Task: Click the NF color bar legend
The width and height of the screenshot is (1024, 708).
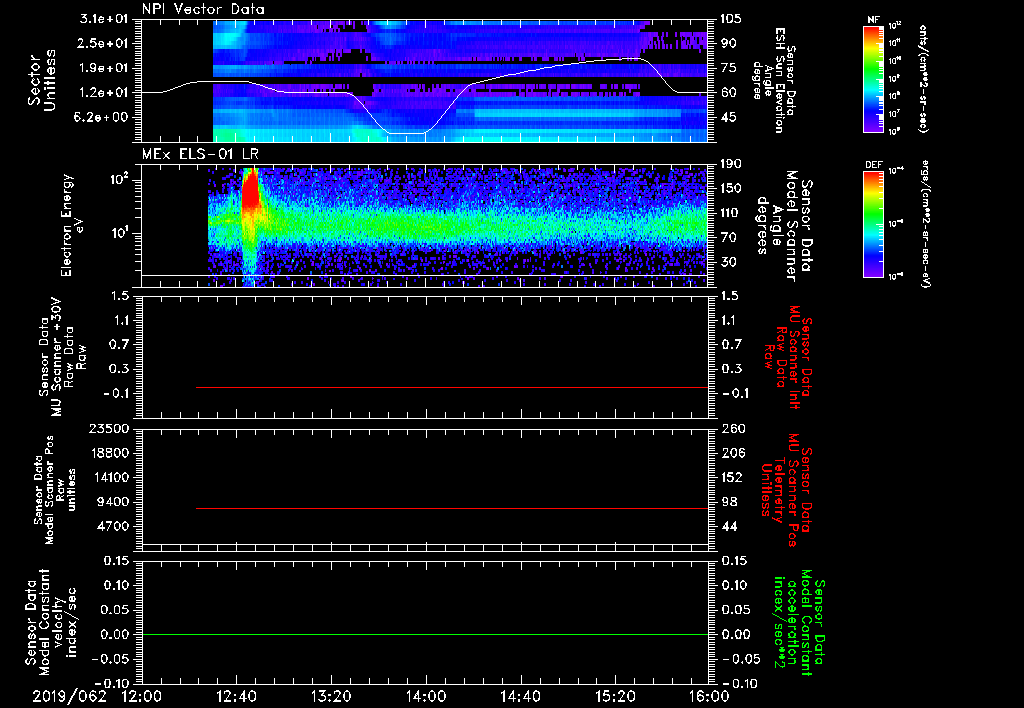Action: pos(873,78)
